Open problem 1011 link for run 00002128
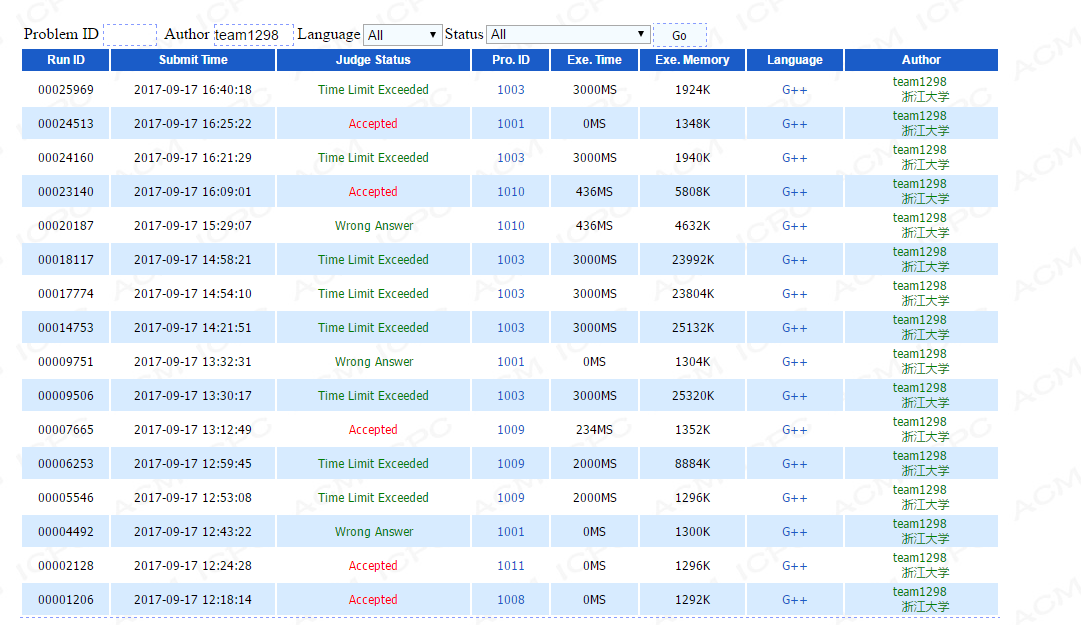The width and height of the screenshot is (1081, 625). point(510,566)
